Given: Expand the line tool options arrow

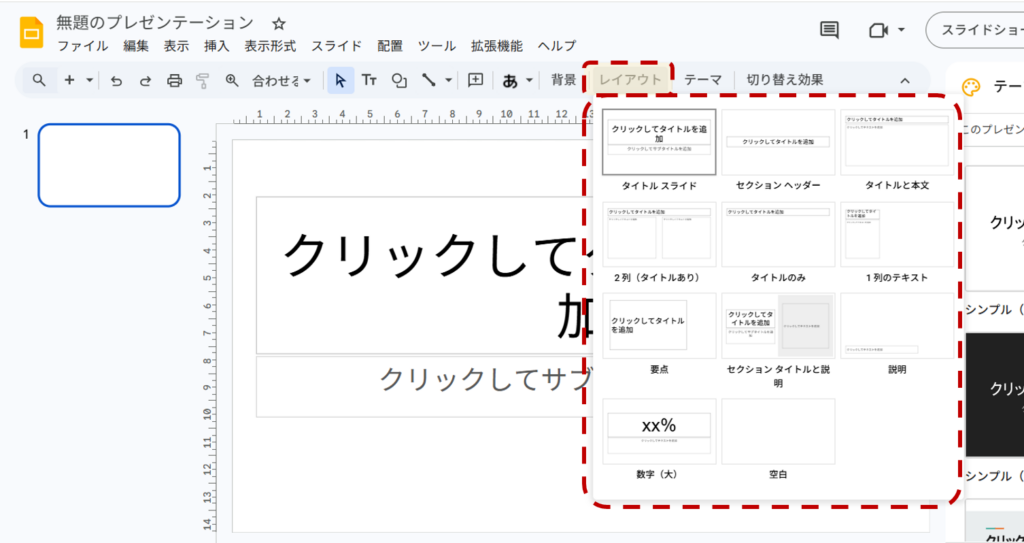Looking at the screenshot, I should pos(448,80).
